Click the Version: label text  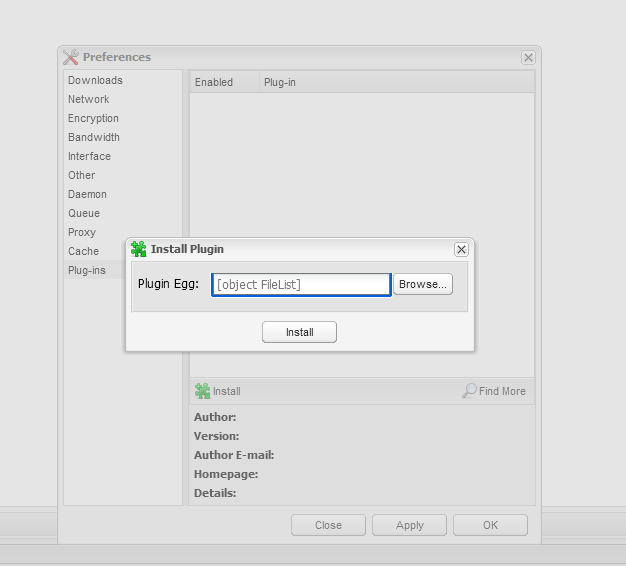pos(216,436)
